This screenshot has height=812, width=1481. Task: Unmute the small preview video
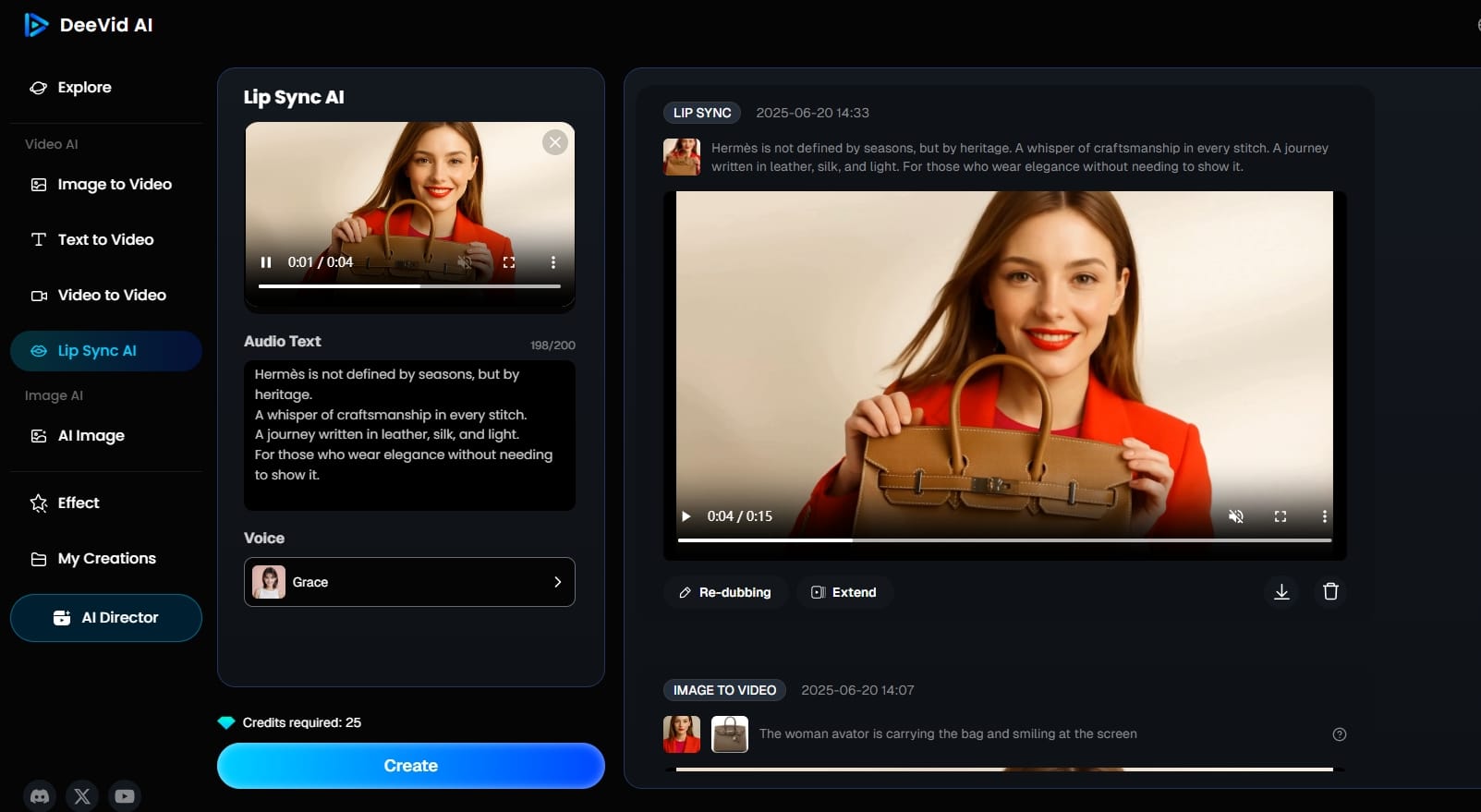pyautogui.click(x=465, y=262)
